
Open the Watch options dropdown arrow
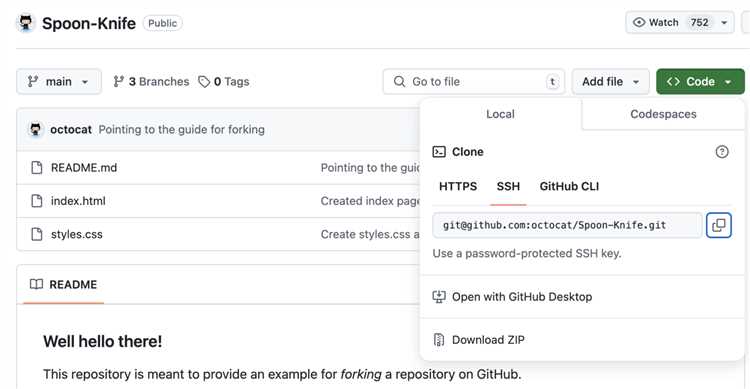tap(724, 22)
